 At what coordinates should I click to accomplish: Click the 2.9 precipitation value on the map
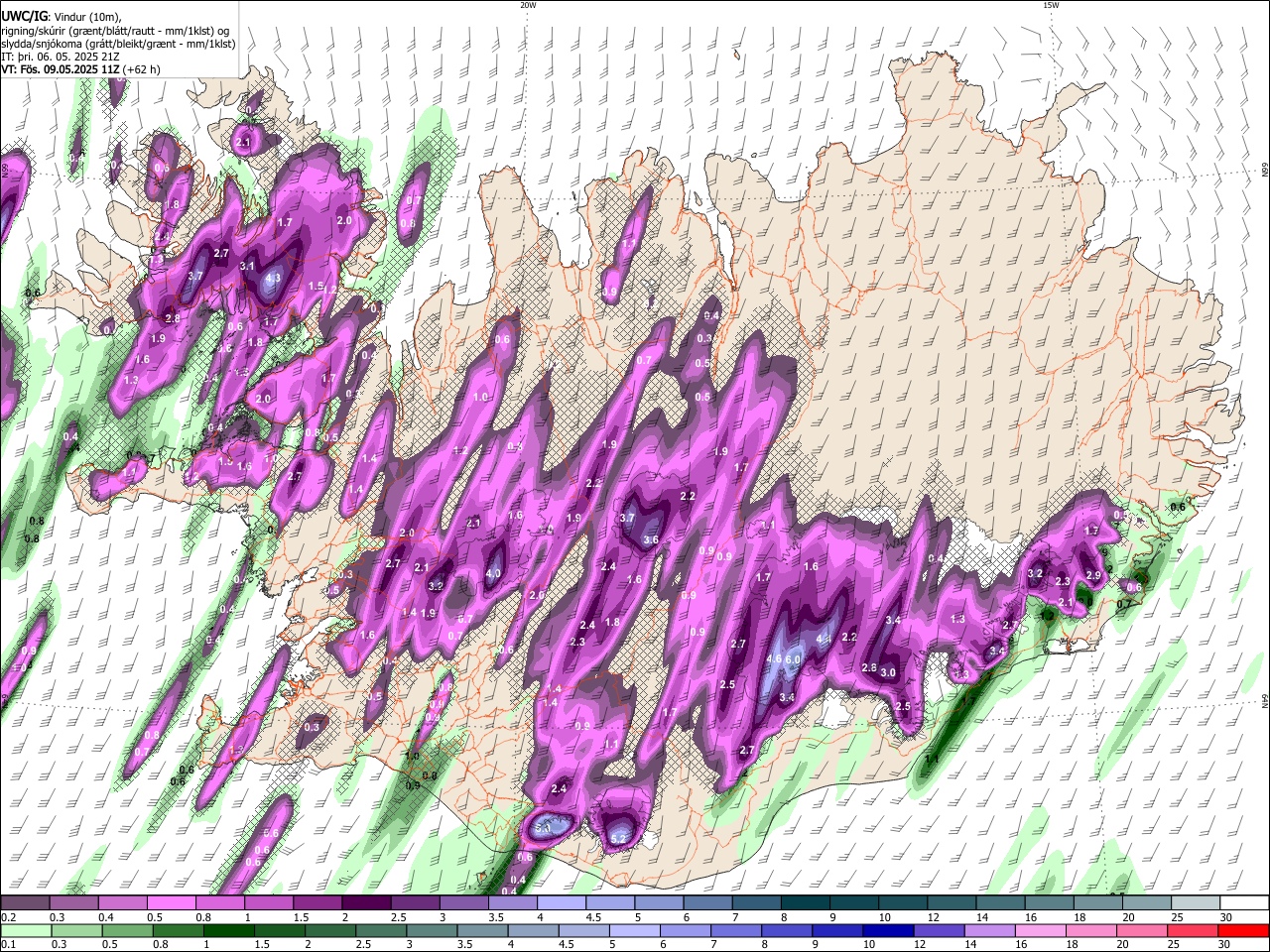point(1093,575)
